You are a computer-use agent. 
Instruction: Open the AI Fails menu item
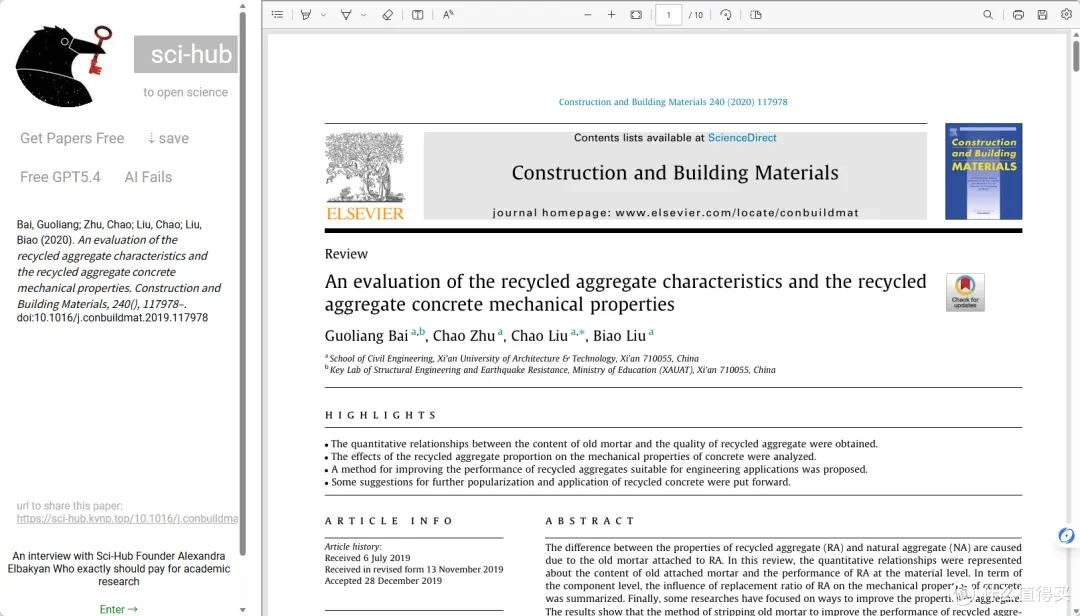[148, 177]
